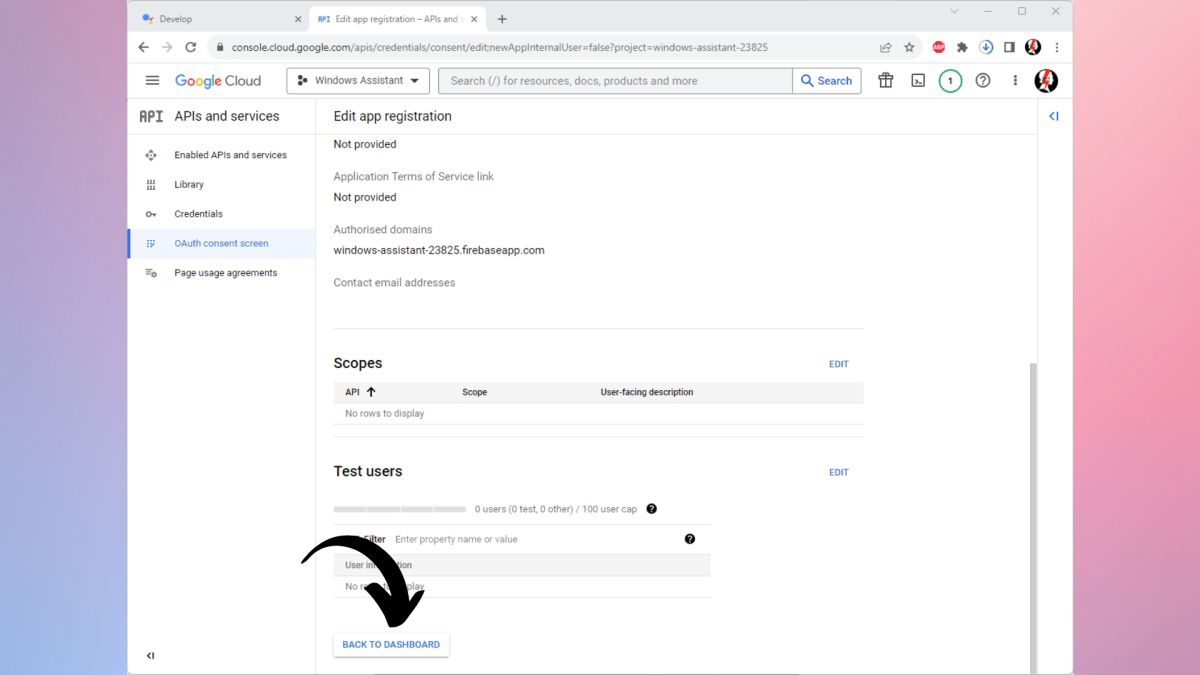The width and height of the screenshot is (1200, 675).
Task: Toggle the right info panel arrow
Action: (1054, 116)
